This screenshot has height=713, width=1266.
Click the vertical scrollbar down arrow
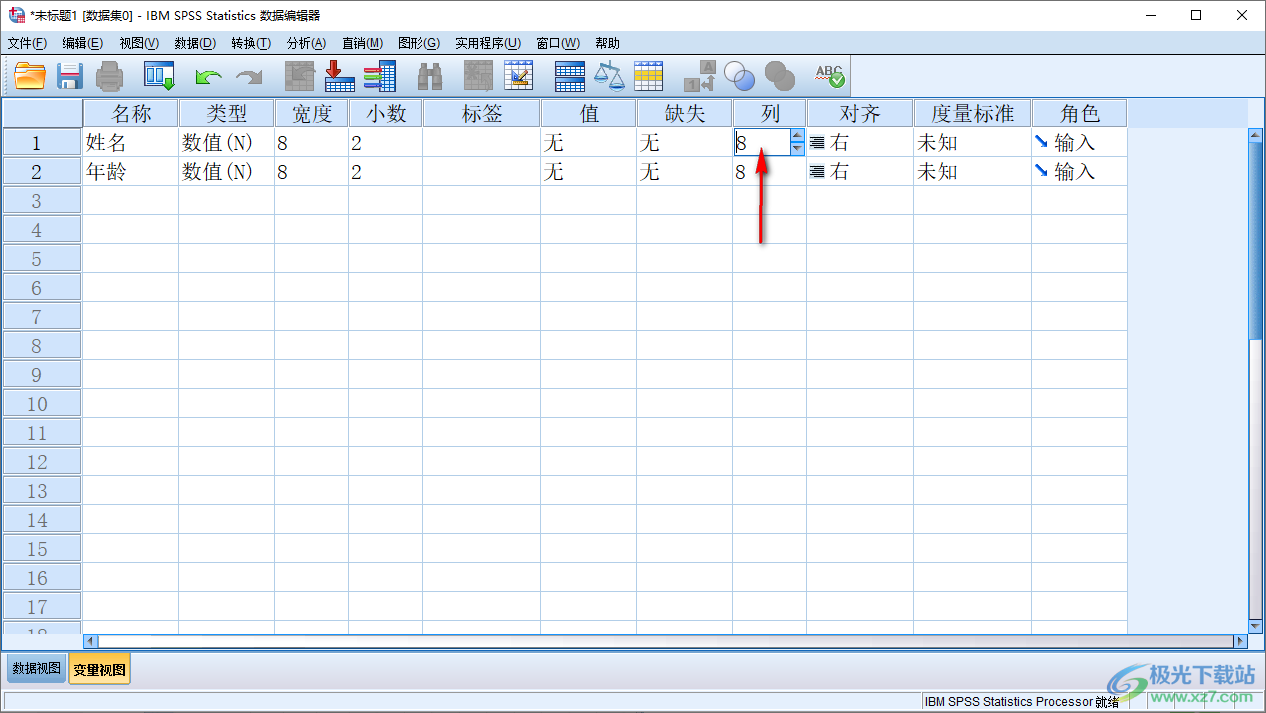(x=1256, y=626)
